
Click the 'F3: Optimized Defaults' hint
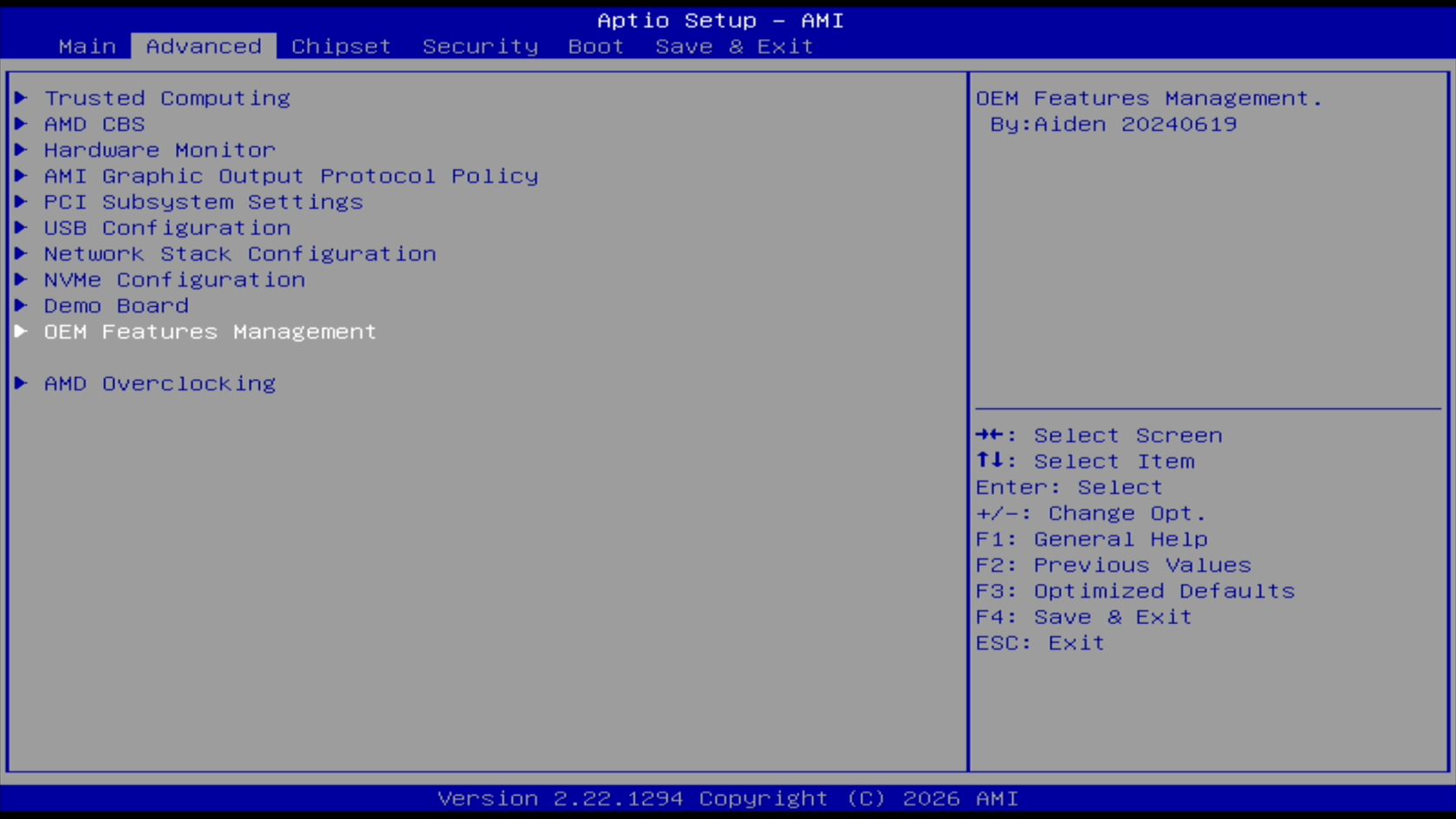tap(1135, 591)
